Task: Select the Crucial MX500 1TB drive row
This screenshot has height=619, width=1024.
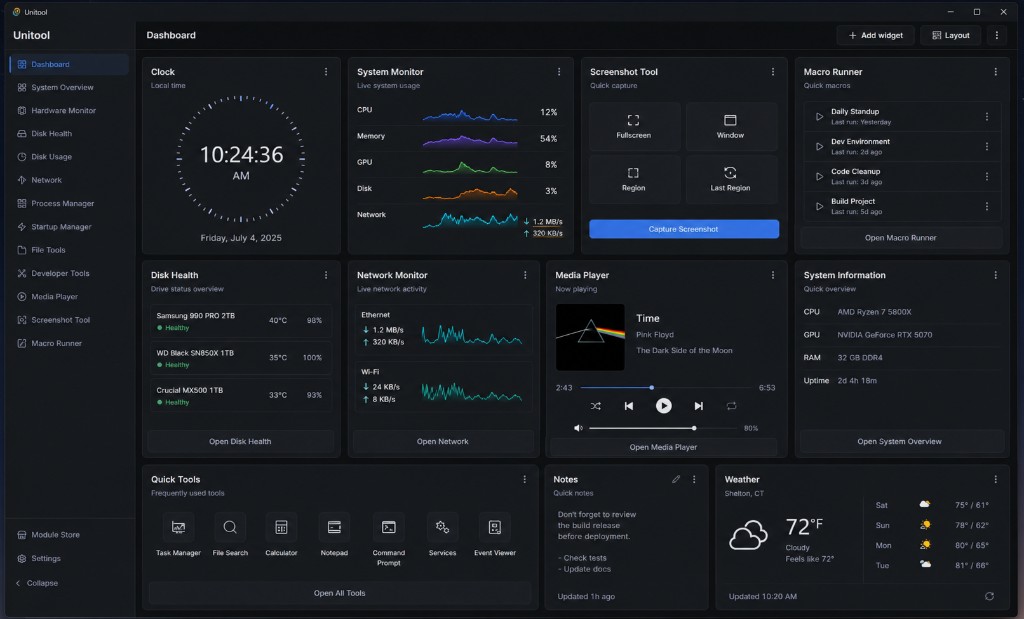Action: 240,396
